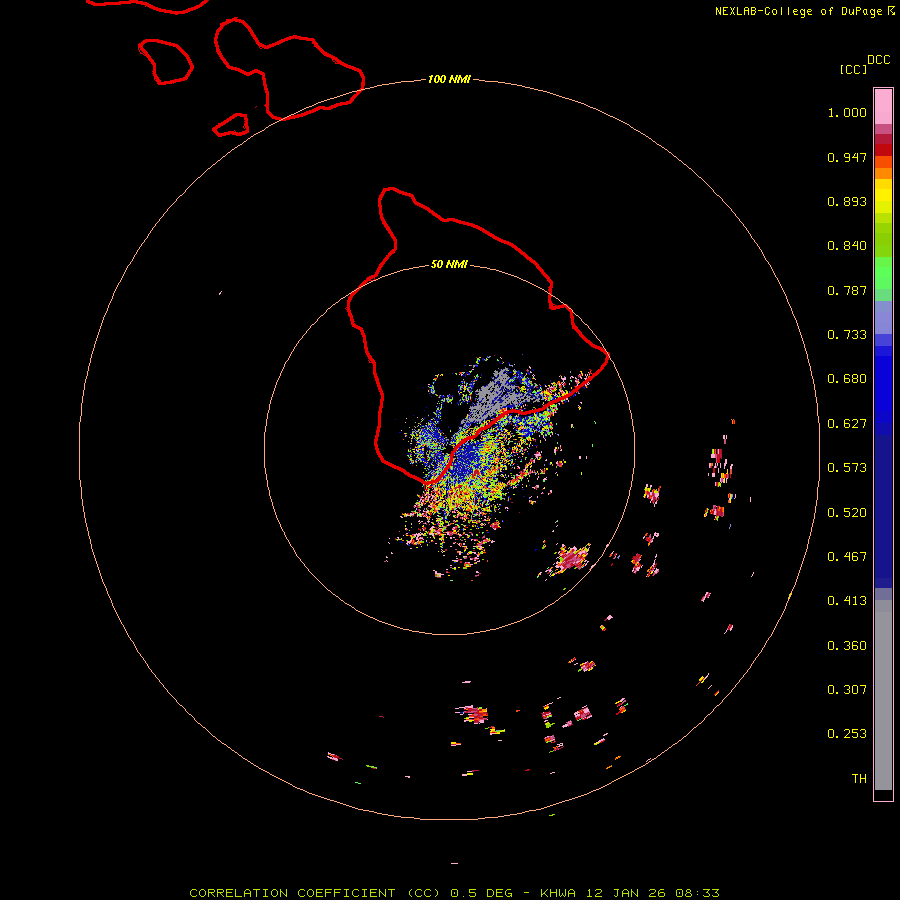Click the 0.307 scale value
900x900 pixels.
coord(847,690)
